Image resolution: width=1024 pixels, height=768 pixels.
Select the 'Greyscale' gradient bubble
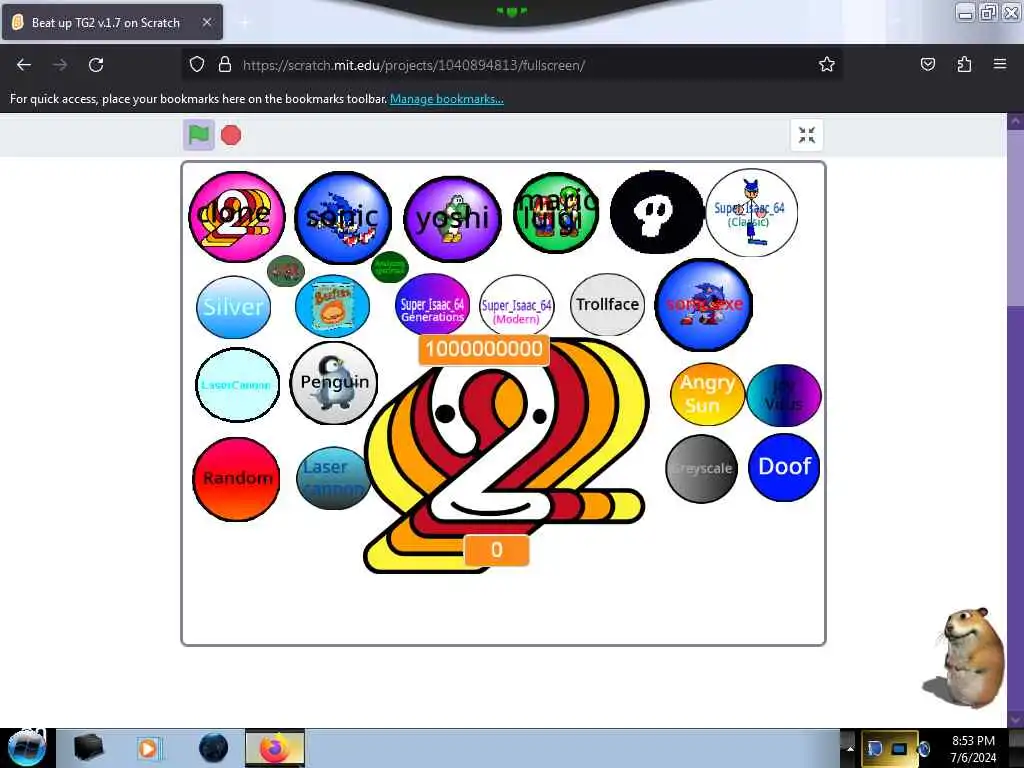[x=701, y=469]
